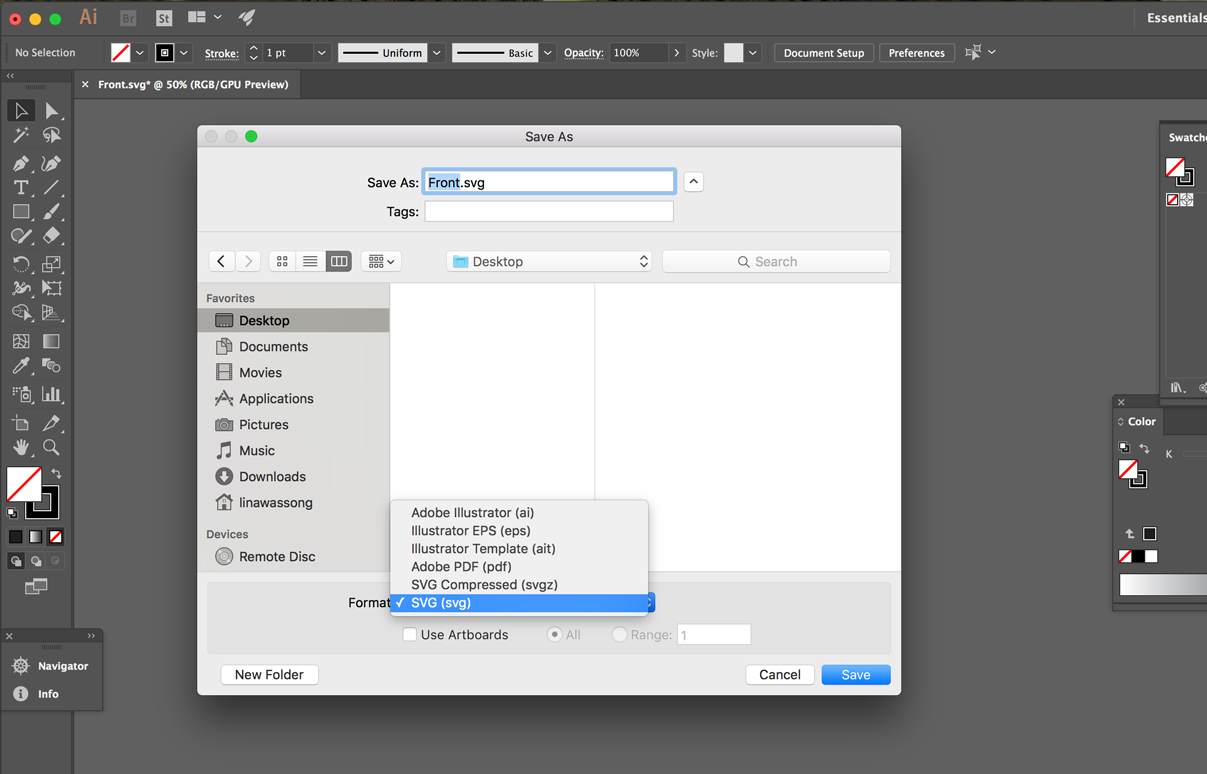Select the Mesh tool

coord(21,341)
